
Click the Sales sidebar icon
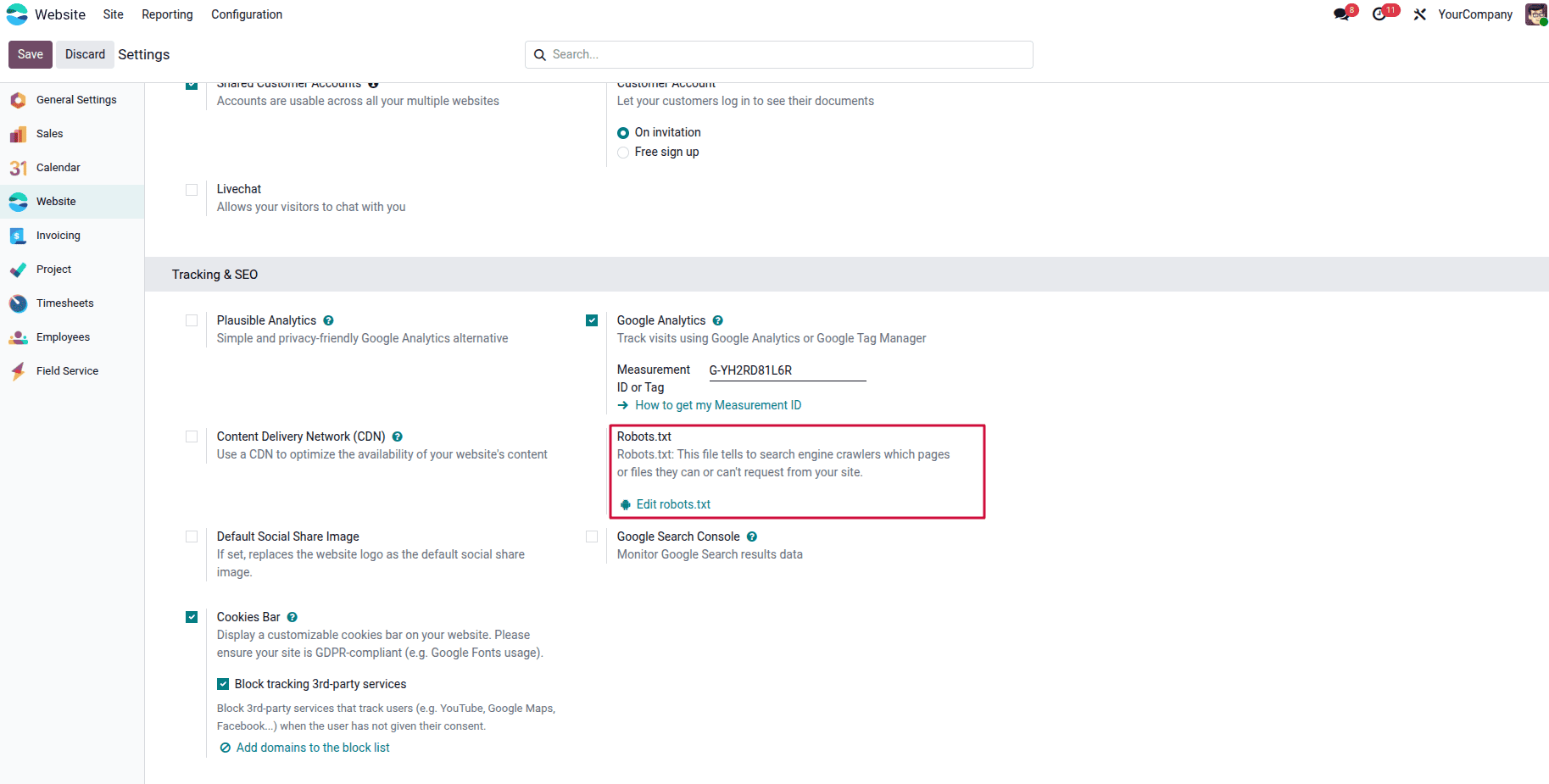coord(18,134)
